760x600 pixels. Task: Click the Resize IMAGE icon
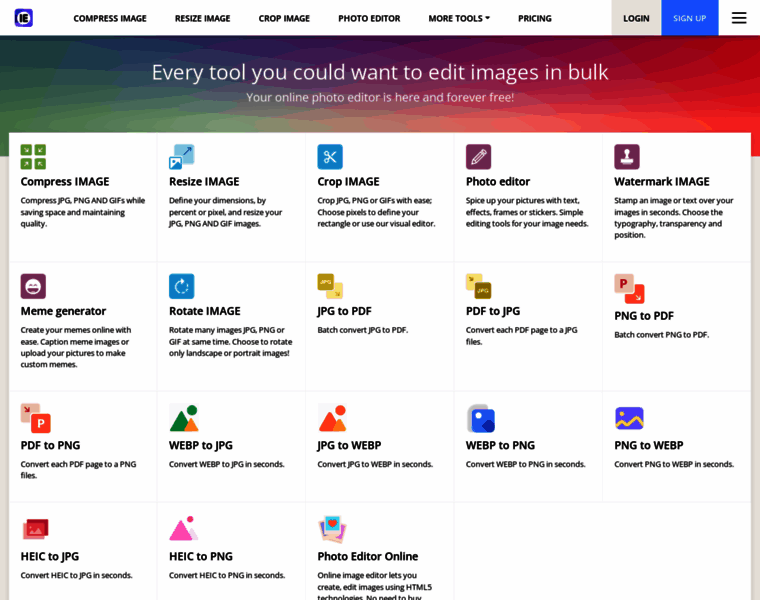[x=182, y=157]
